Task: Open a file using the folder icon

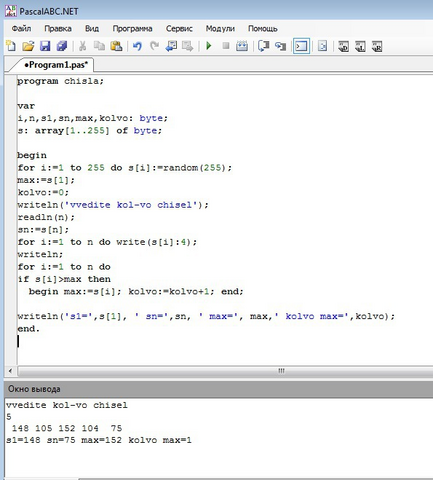Action: (x=28, y=46)
